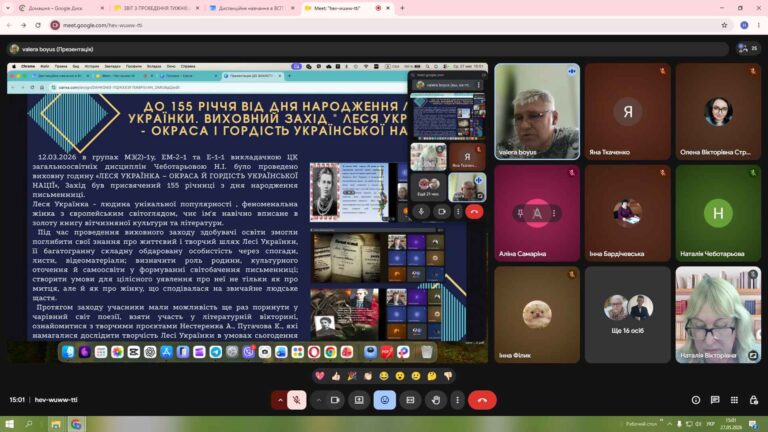Close the Google Диск browser tab

[102, 8]
